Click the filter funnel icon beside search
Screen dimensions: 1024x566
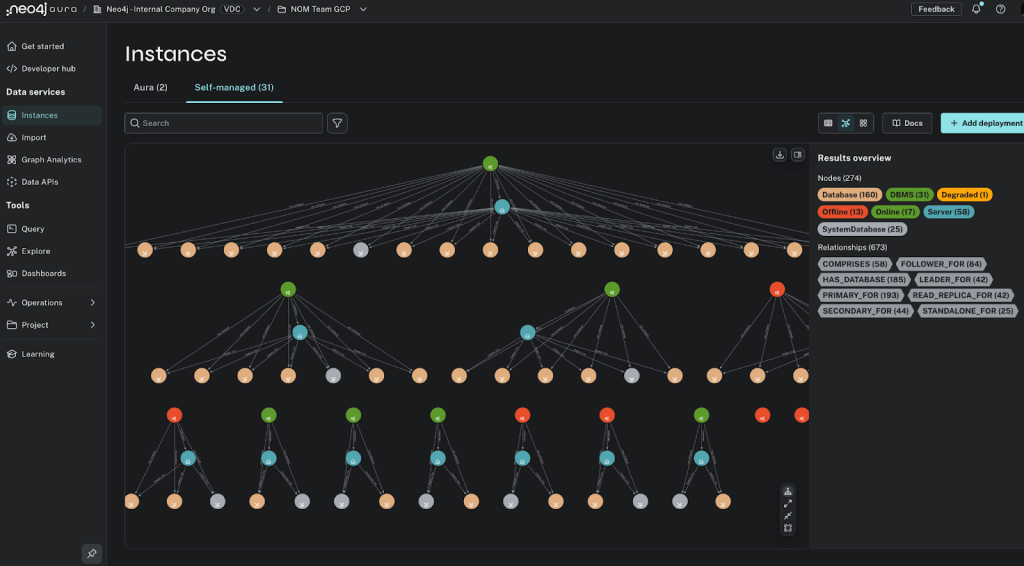click(337, 123)
